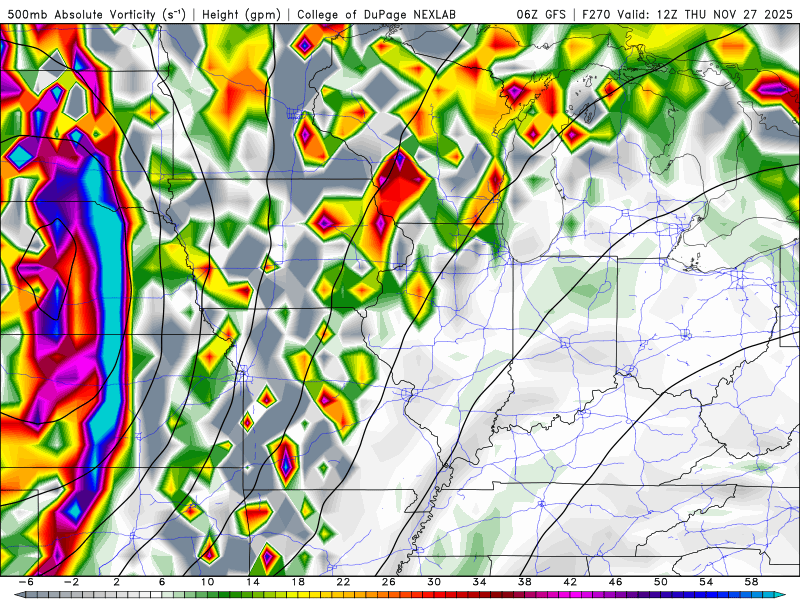Click the '50' color scale label
The image size is (800, 600).
click(x=661, y=582)
